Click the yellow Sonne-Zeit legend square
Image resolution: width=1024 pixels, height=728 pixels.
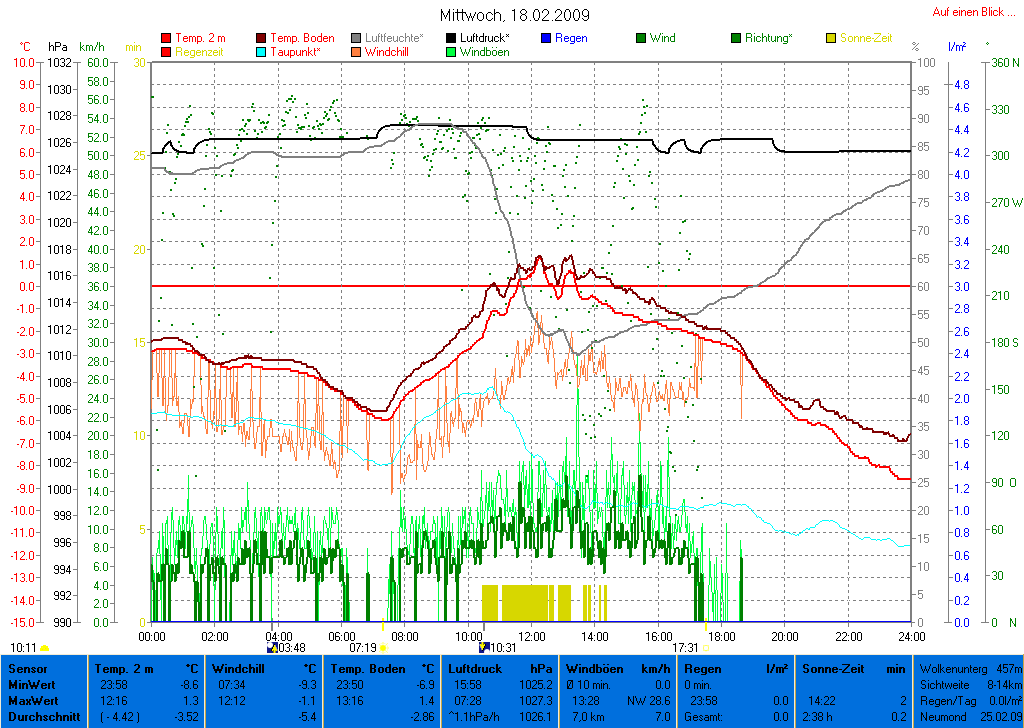point(831,39)
